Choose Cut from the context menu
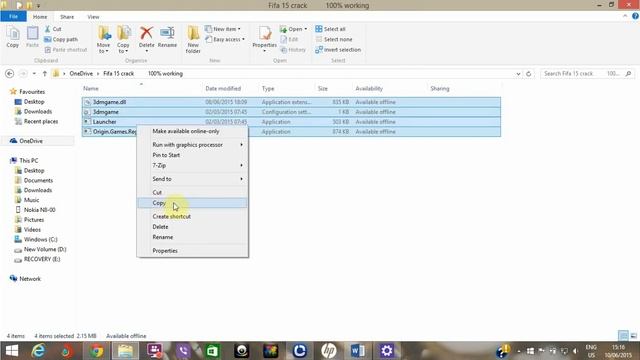 point(192,192)
